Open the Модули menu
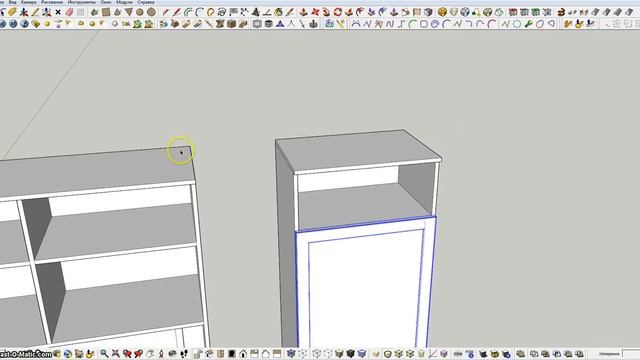This screenshot has height=360, width=640. [x=124, y=2]
